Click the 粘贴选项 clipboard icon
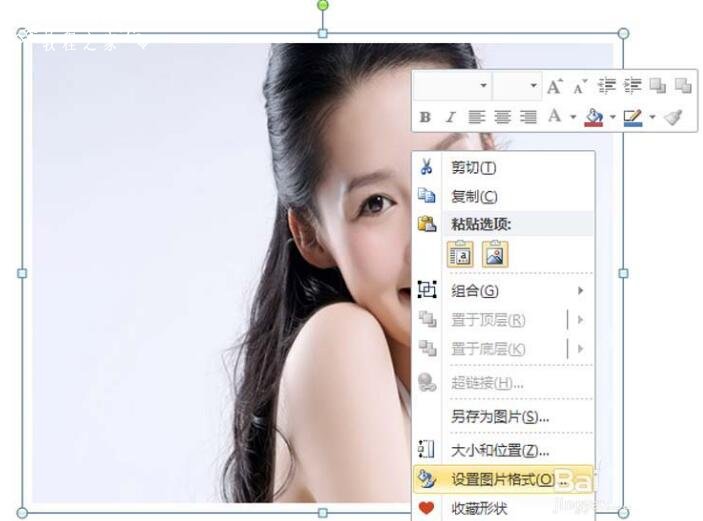 click(427, 223)
